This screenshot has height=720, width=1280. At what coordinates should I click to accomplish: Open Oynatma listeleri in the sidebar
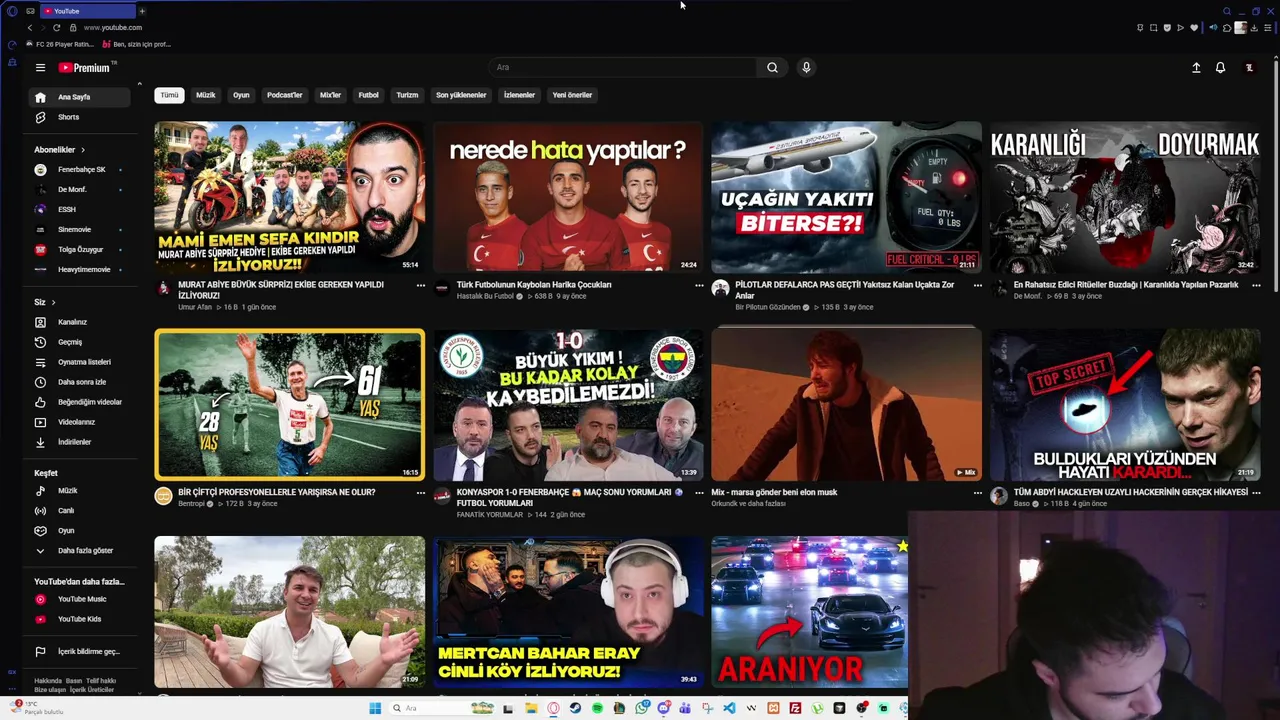coord(80,362)
